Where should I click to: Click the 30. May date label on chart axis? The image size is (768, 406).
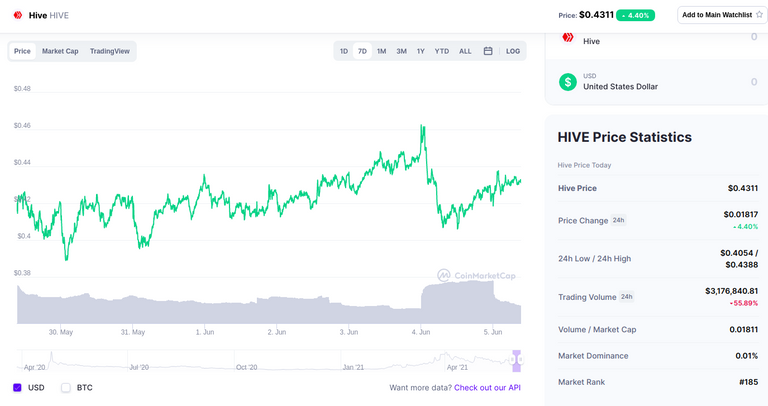tap(61, 332)
